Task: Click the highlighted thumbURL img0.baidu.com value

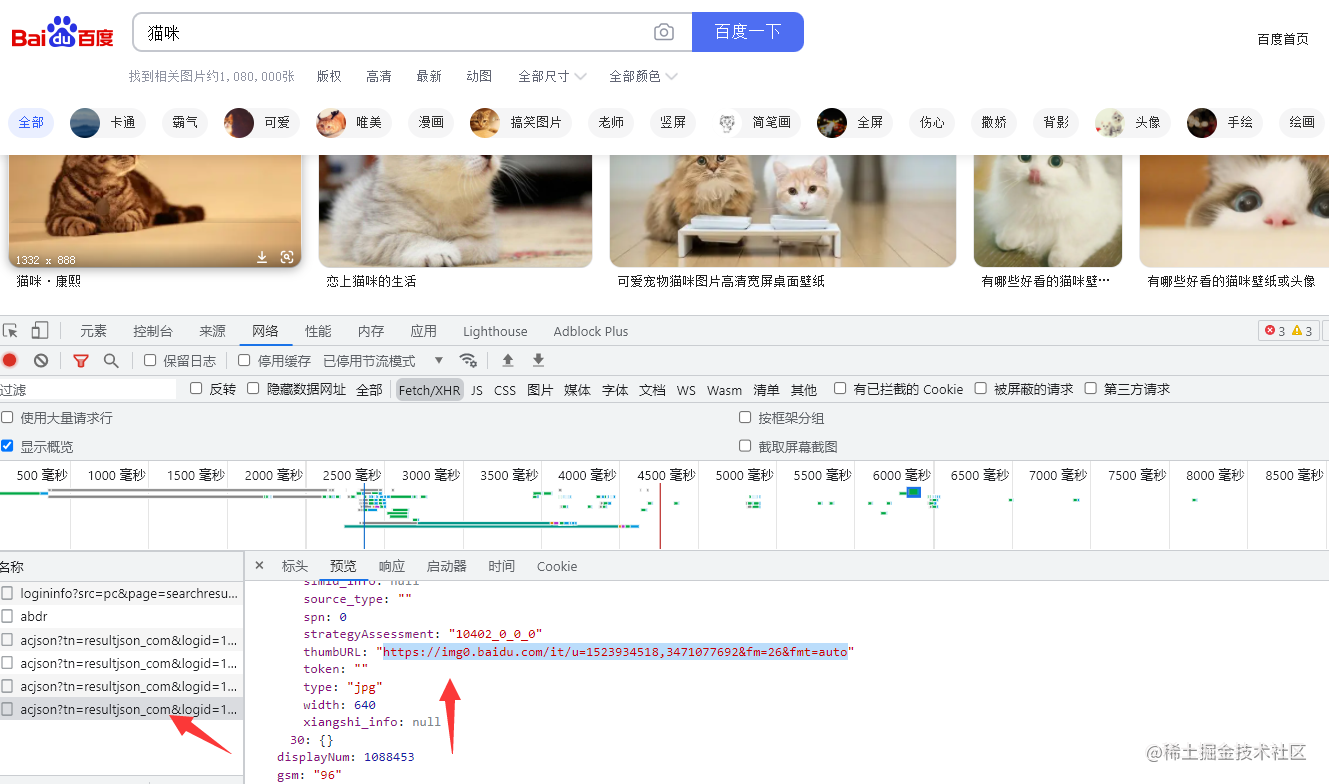Action: tap(616, 652)
